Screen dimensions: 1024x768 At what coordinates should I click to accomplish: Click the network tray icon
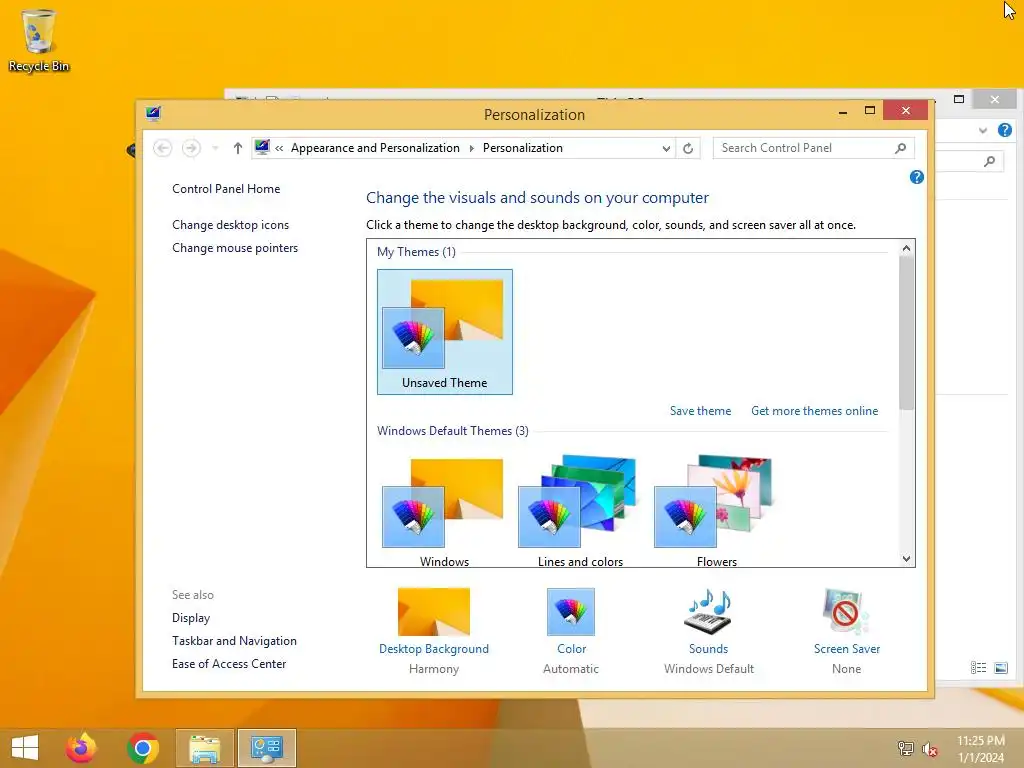905,748
